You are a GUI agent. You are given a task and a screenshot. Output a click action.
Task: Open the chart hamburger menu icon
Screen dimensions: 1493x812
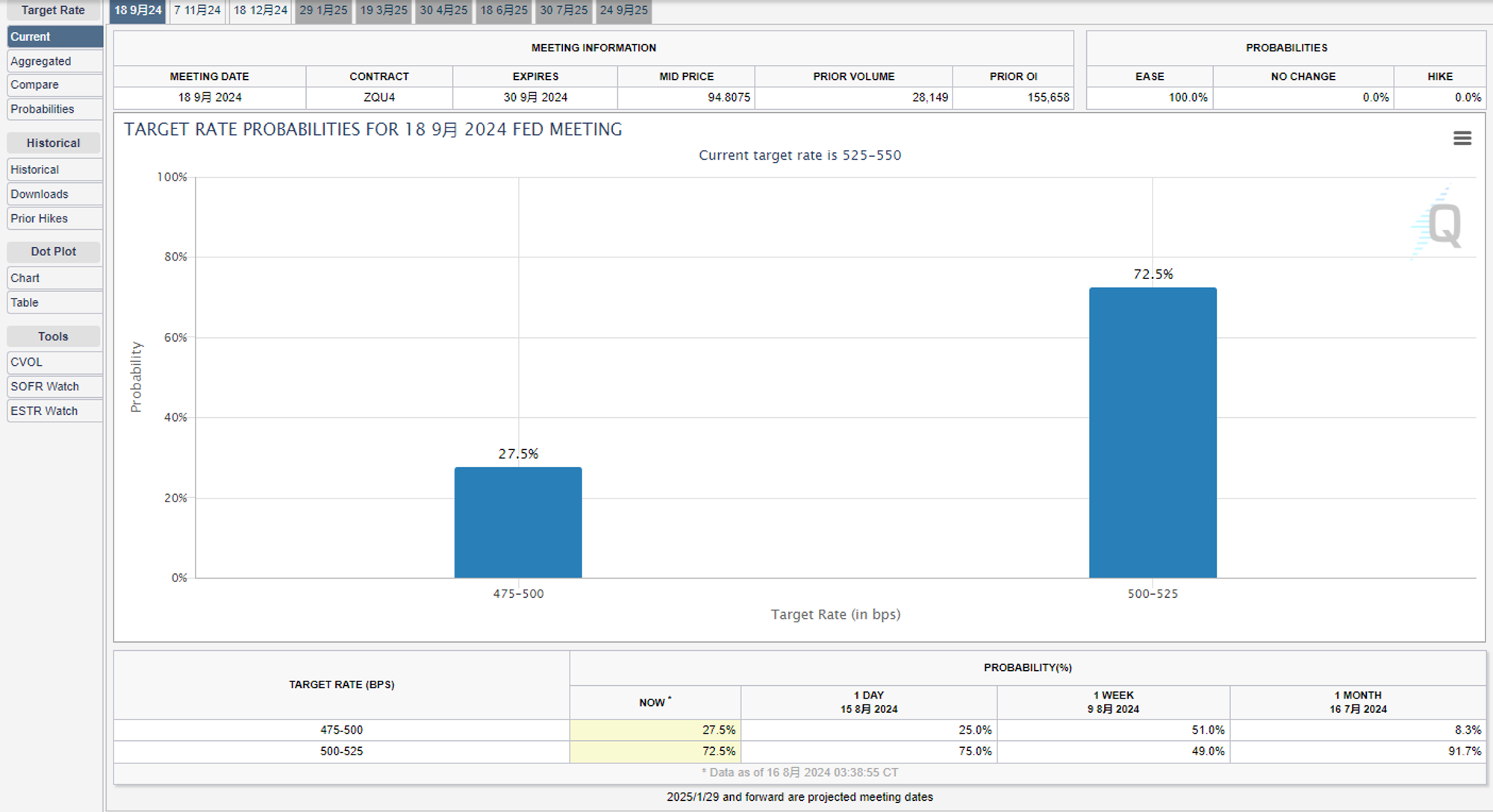1462,138
